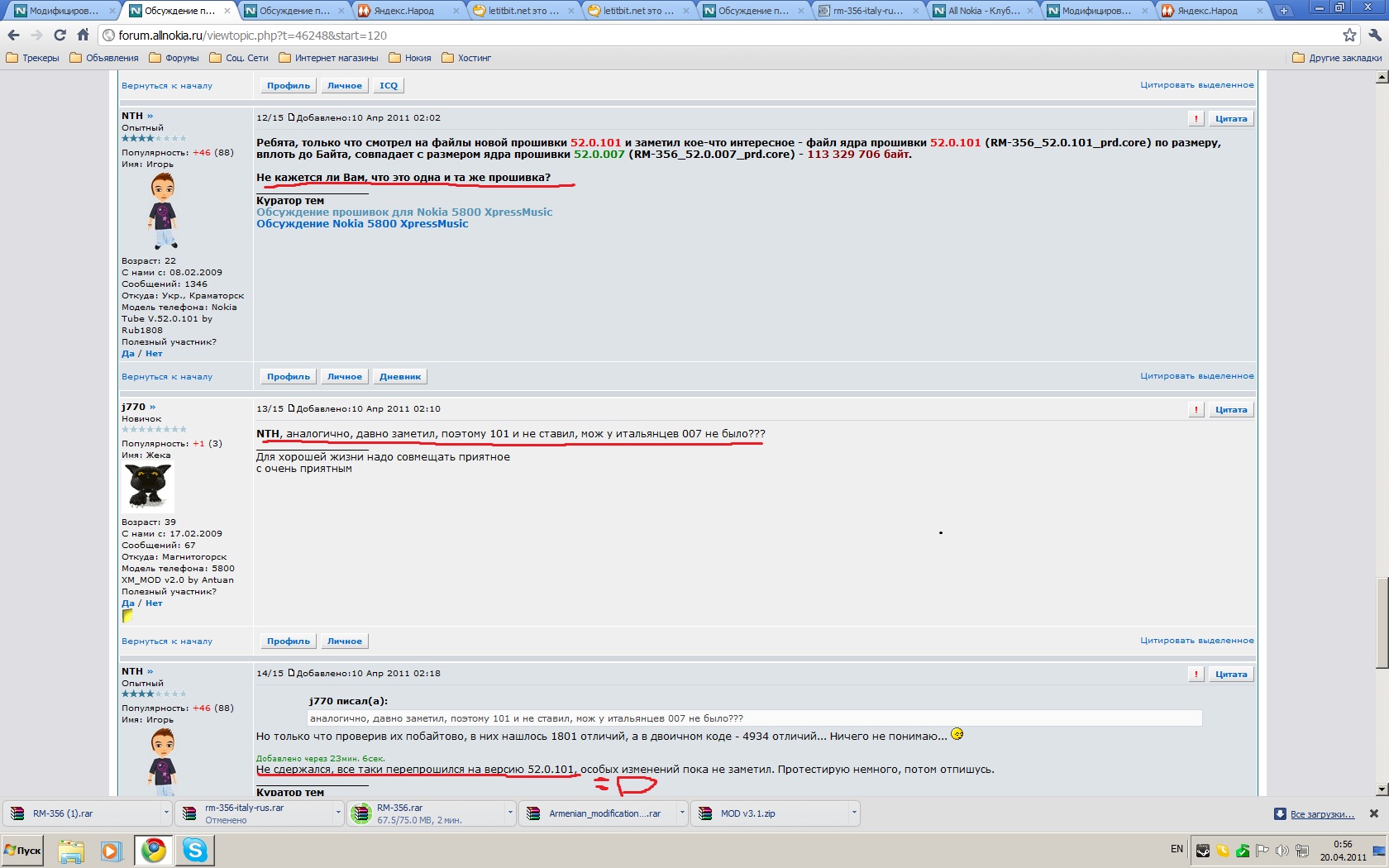Screen dimensions: 1389x868
Task: Open the Chrome wrench settings menu
Action: 1375,35
